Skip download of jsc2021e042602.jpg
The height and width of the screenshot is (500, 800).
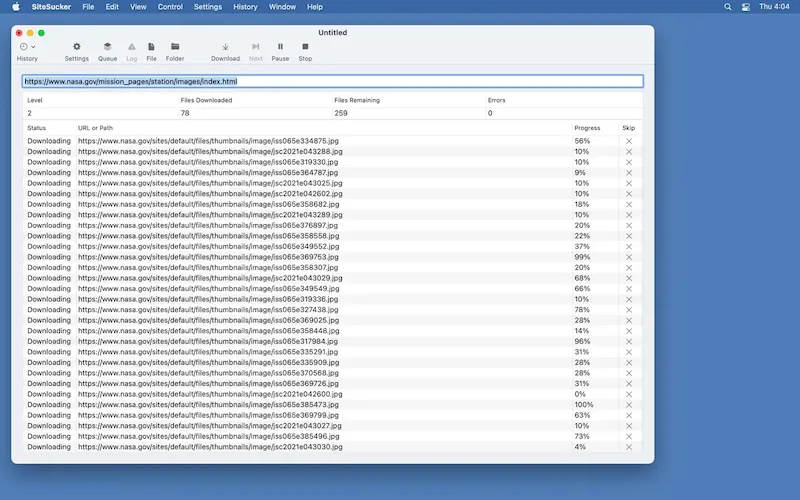coord(629,194)
